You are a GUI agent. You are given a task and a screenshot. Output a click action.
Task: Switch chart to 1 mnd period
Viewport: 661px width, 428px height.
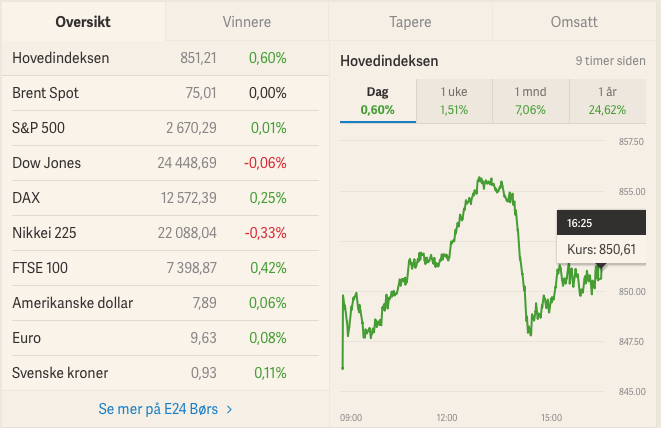coord(530,100)
